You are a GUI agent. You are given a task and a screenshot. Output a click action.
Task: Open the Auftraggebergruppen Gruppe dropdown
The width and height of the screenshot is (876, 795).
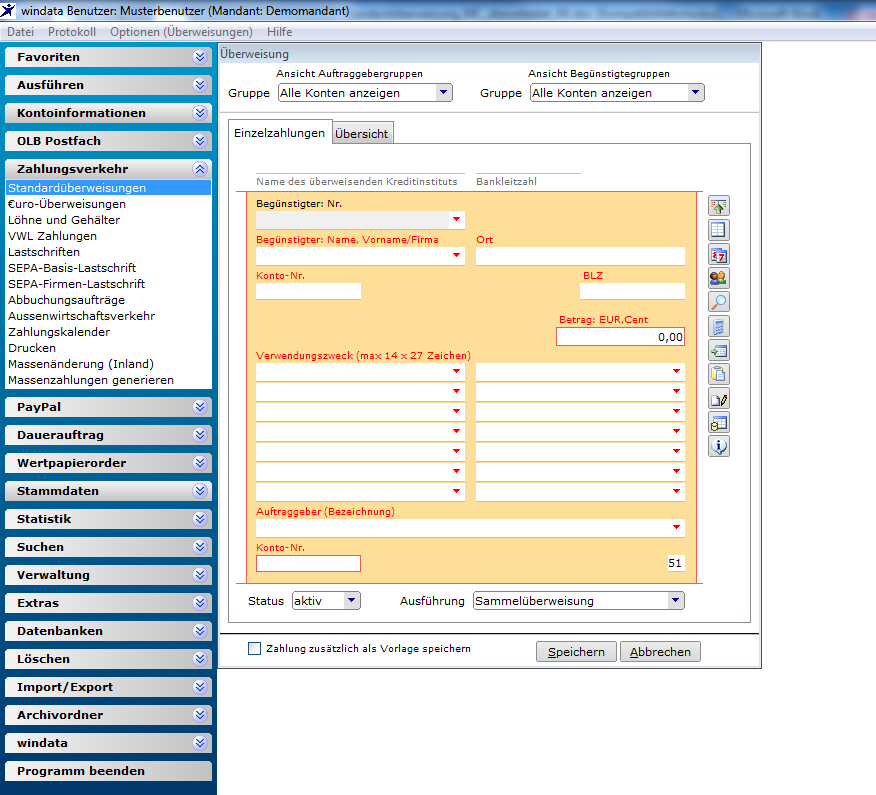(444, 93)
